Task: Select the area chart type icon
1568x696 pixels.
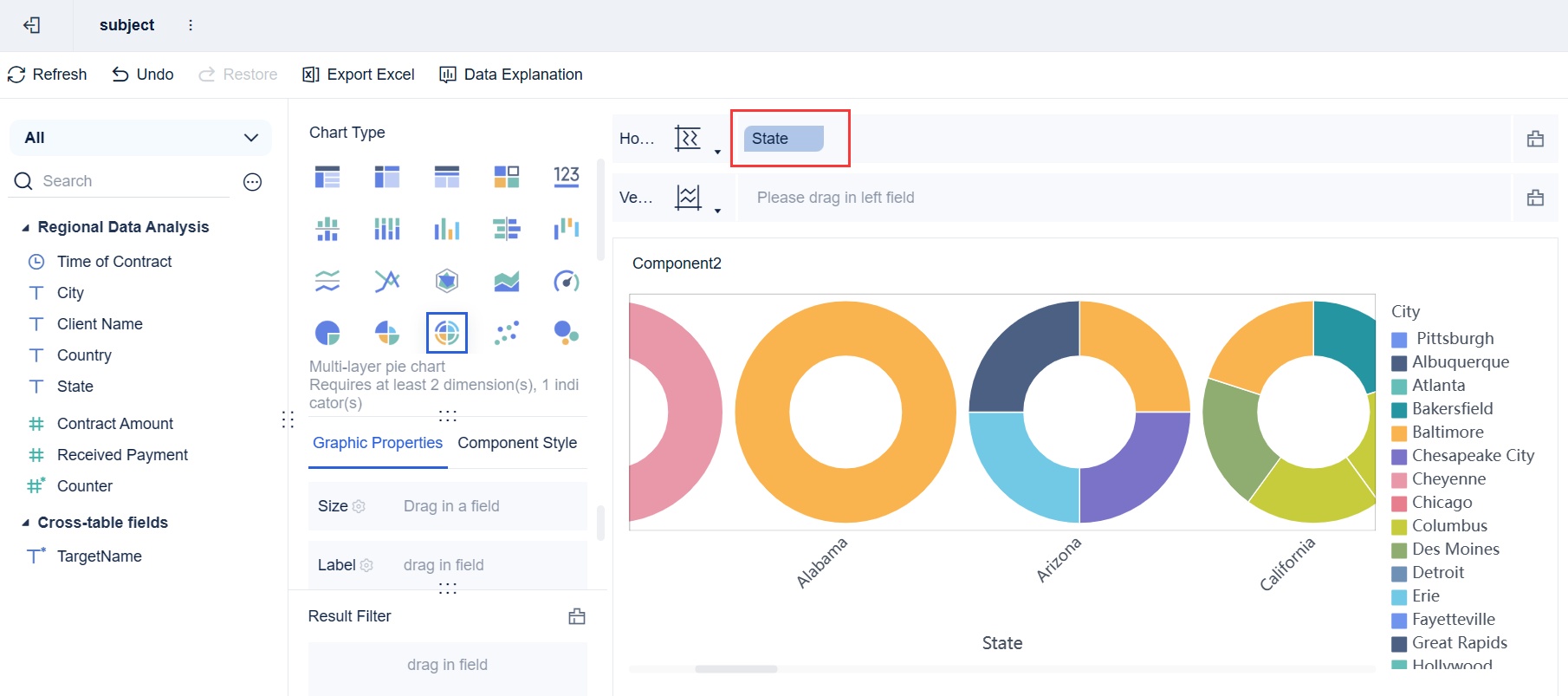Action: 506,281
